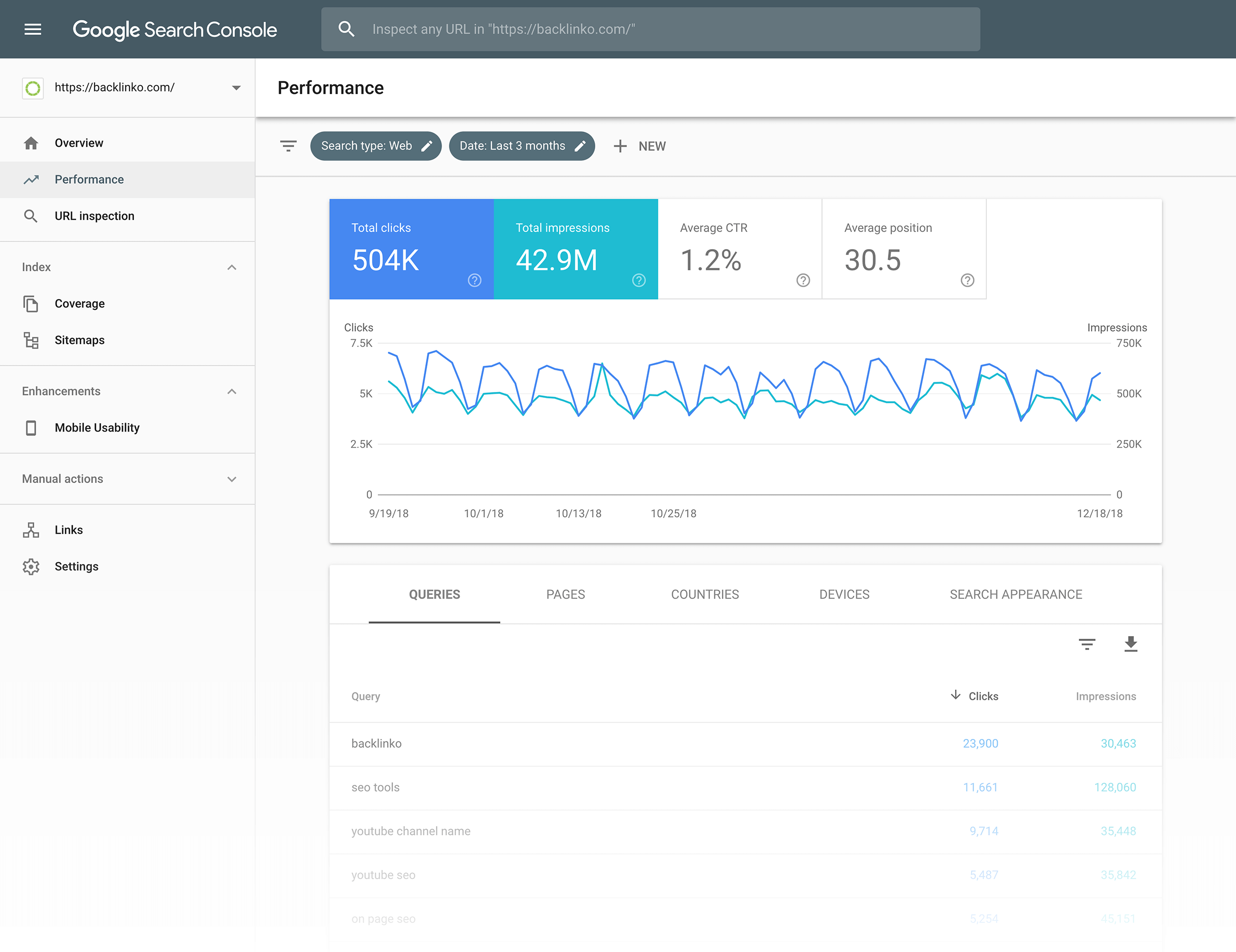The width and height of the screenshot is (1236, 952).
Task: Click the Performance trend-line icon
Action: coord(31,179)
